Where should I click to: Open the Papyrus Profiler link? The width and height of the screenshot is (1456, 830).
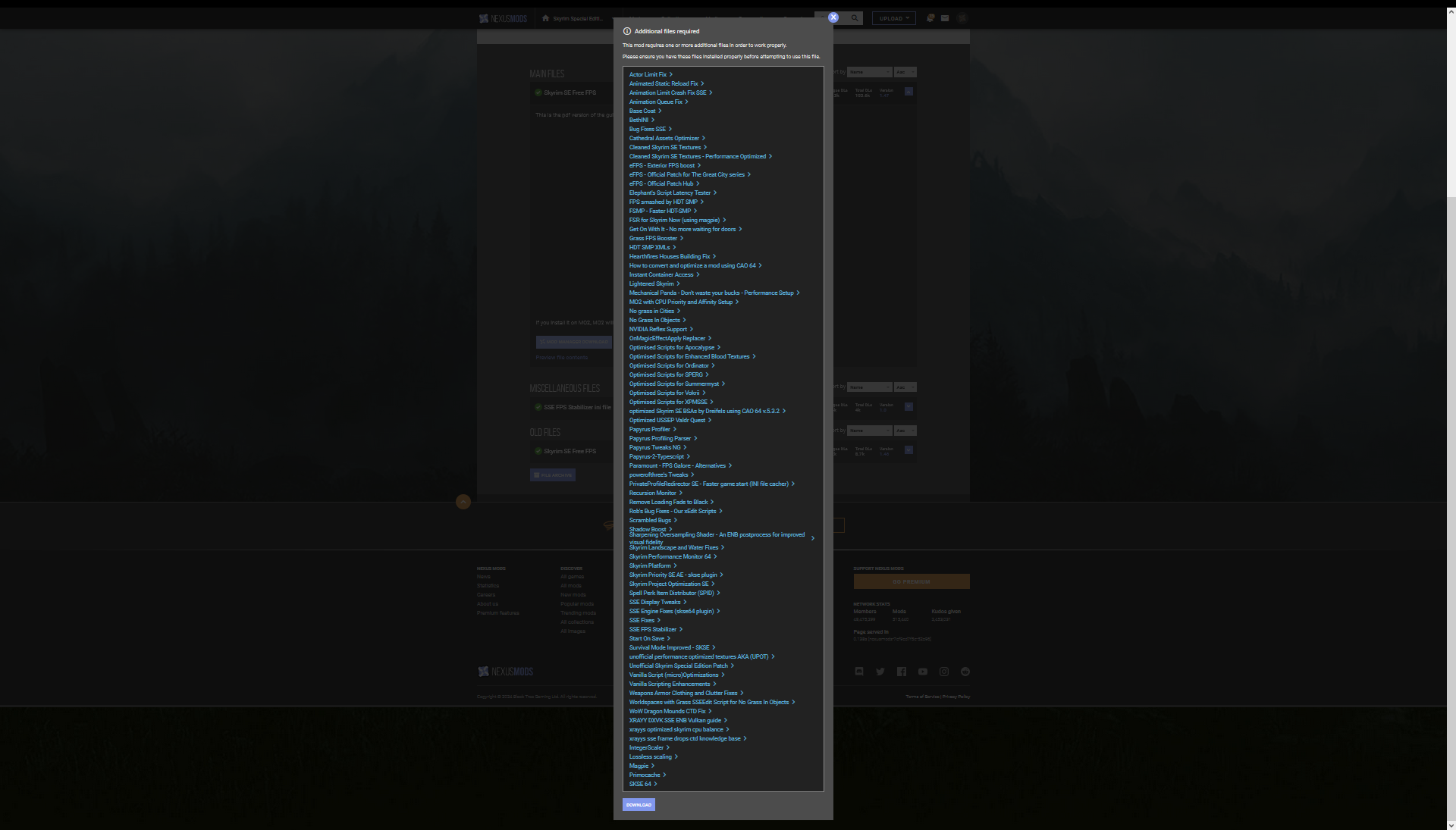[649, 429]
